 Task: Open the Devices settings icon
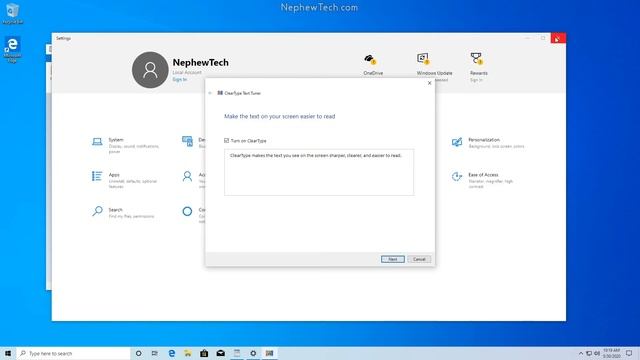point(187,141)
